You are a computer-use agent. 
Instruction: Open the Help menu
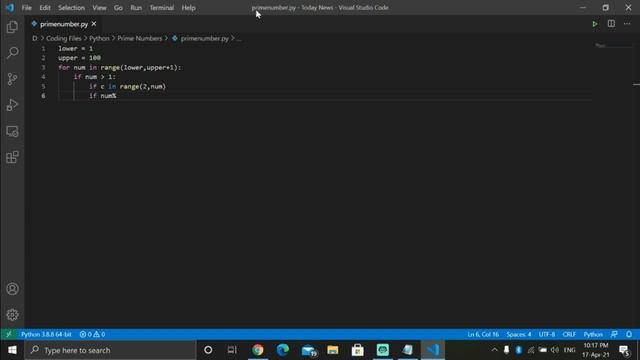click(189, 8)
